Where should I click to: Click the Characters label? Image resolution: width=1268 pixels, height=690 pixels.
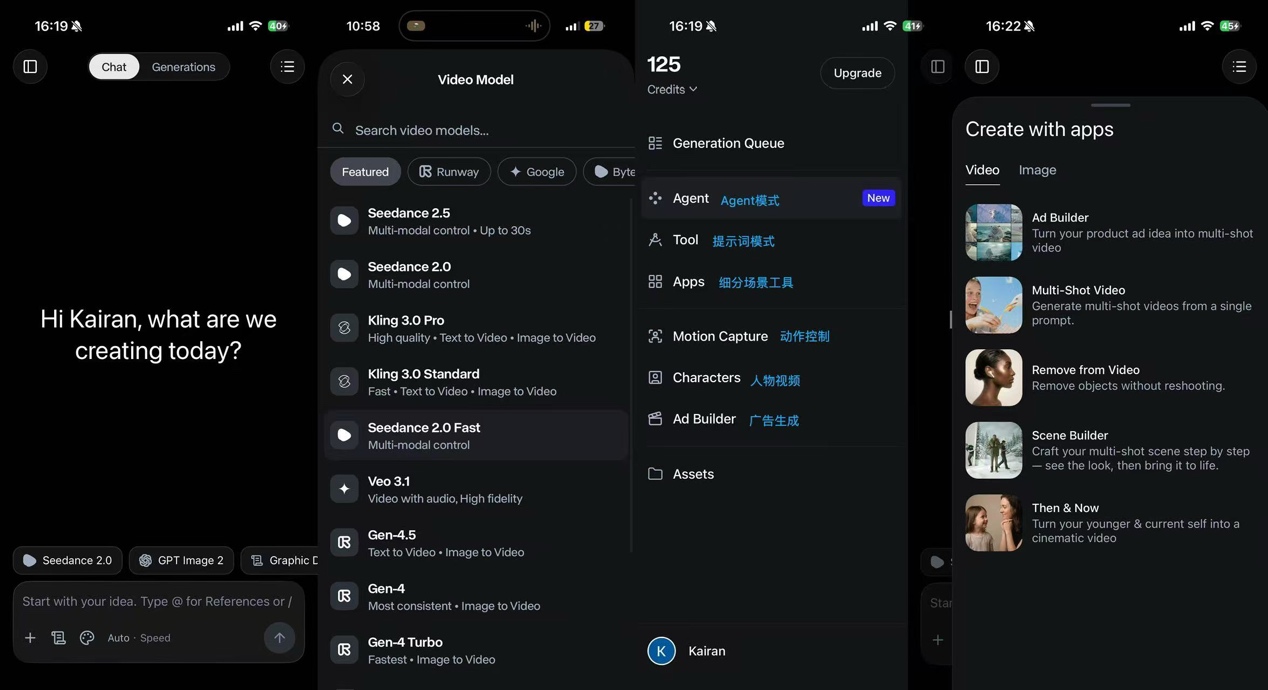click(706, 378)
